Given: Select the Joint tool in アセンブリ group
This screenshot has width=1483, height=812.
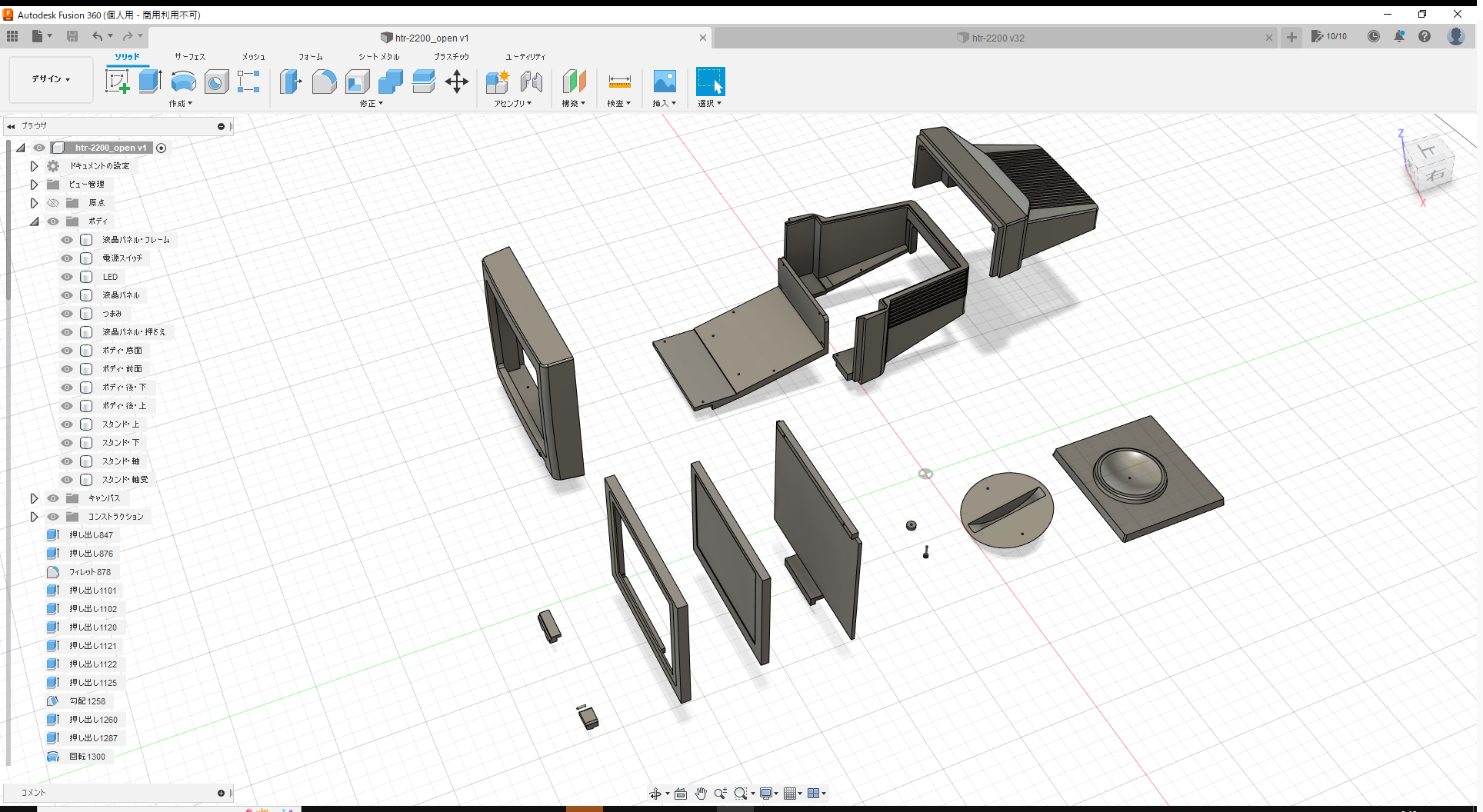Looking at the screenshot, I should [x=532, y=81].
